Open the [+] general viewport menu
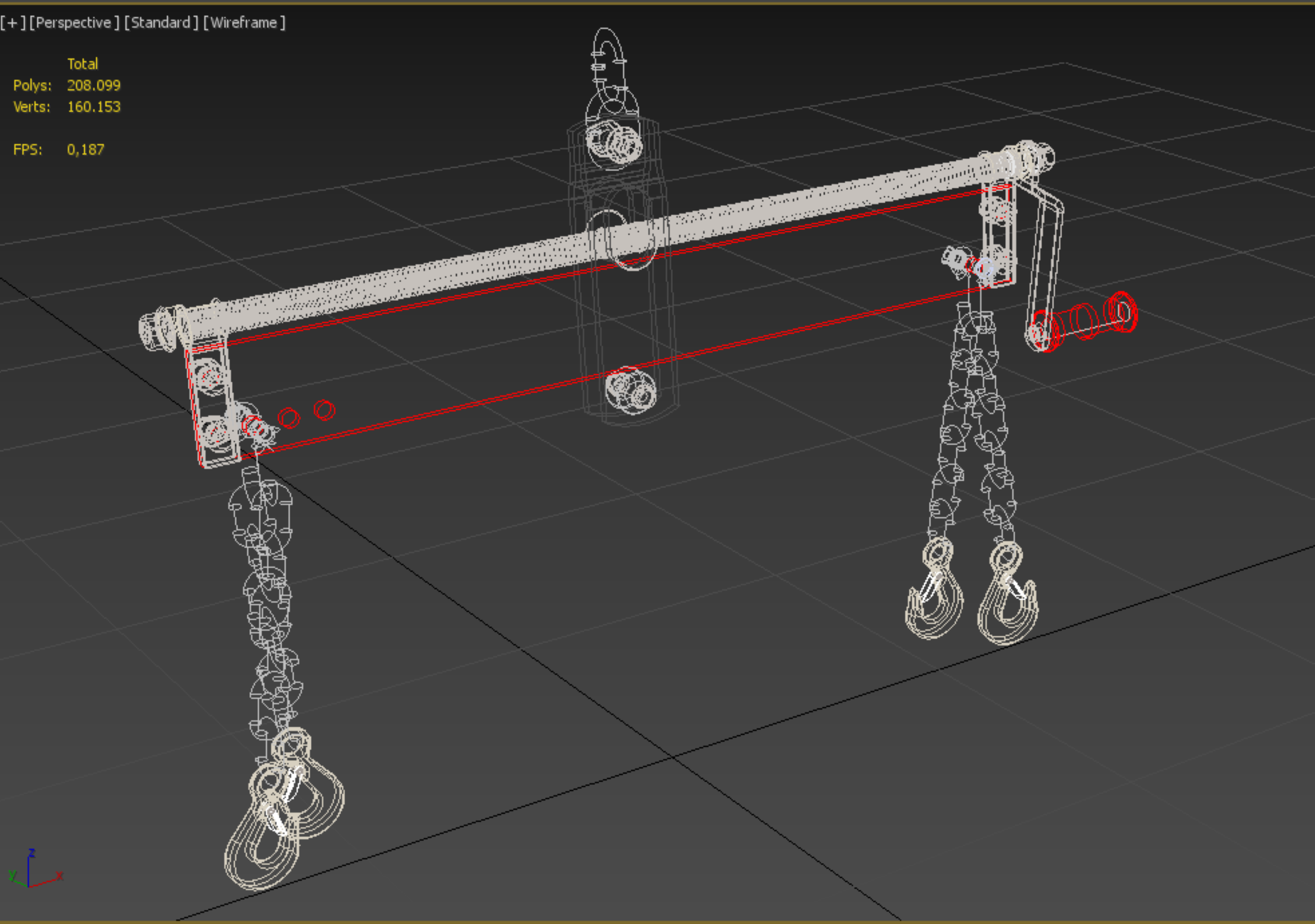1315x924 pixels. (13, 23)
